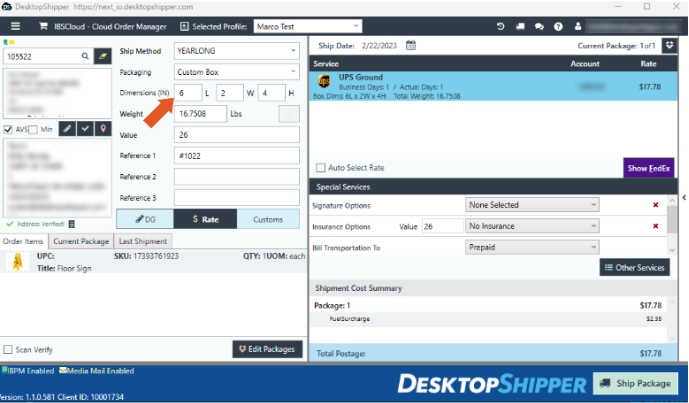Click the truck icon in top toolbar
This screenshot has width=689, height=403.
point(520,26)
